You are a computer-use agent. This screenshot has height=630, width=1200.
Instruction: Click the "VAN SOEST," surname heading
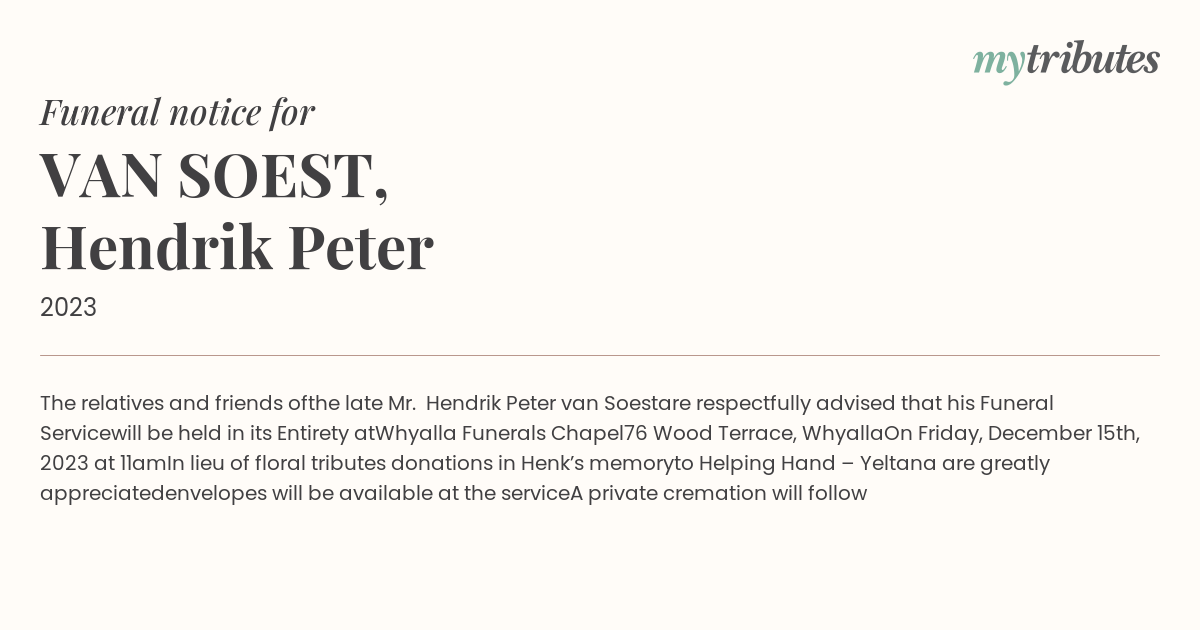pos(214,175)
